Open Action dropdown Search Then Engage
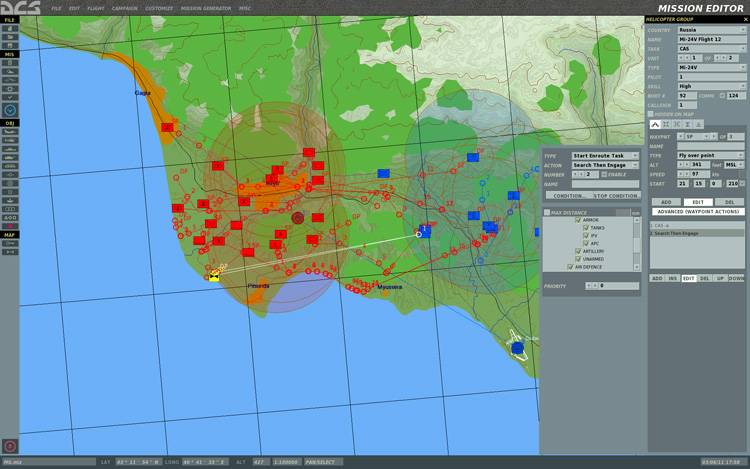 click(605, 165)
